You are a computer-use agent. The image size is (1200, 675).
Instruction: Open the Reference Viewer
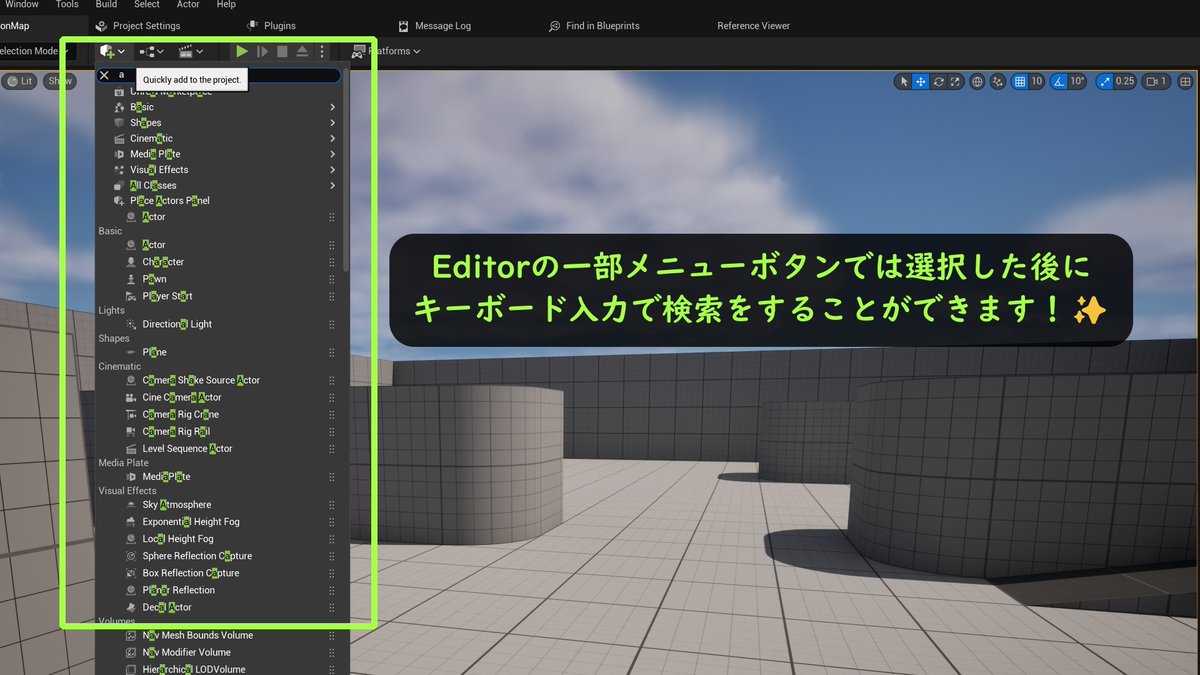click(753, 25)
